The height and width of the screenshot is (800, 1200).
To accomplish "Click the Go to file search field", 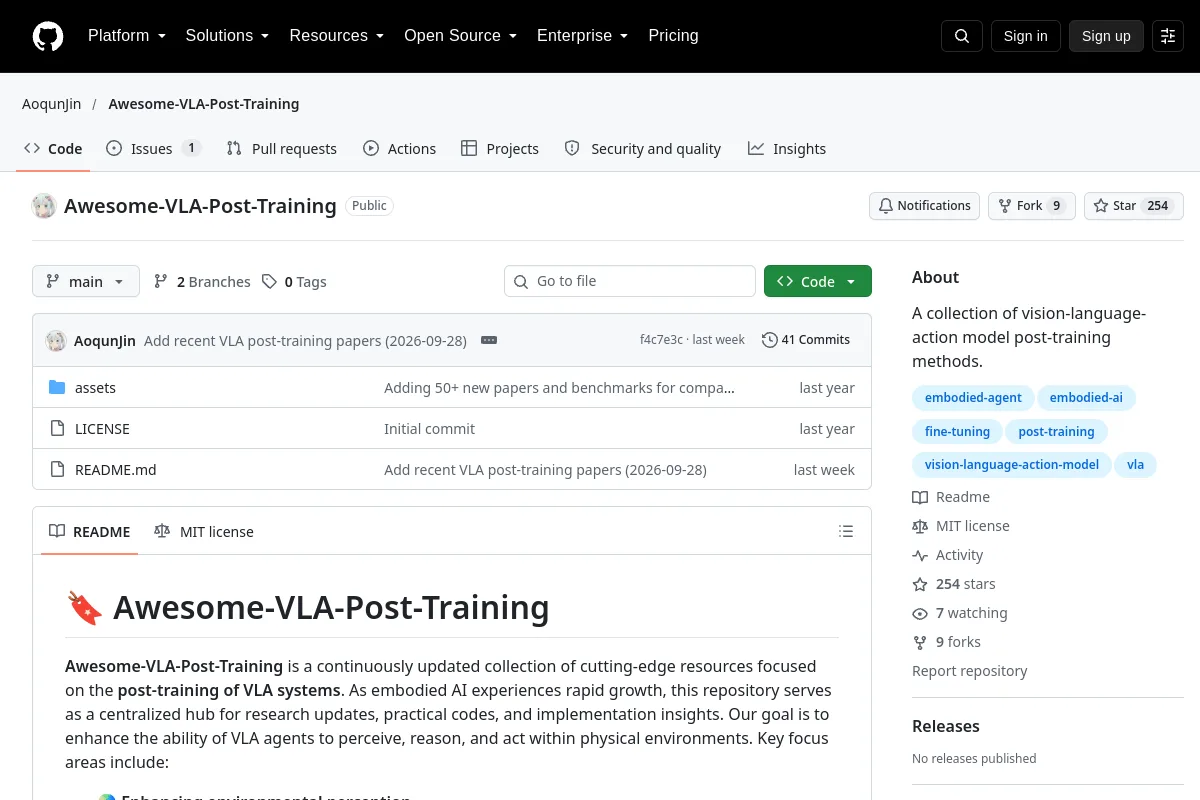I will pyautogui.click(x=630, y=281).
